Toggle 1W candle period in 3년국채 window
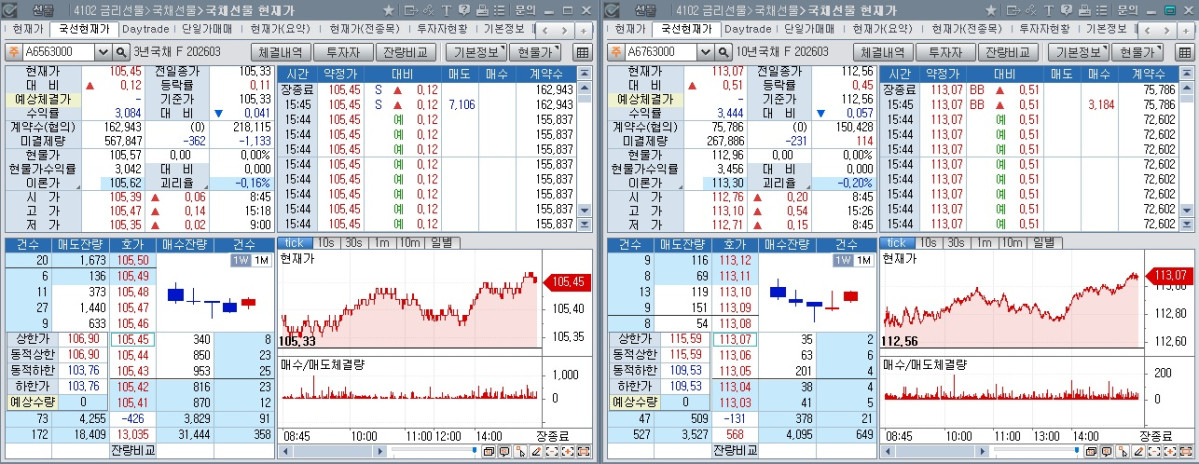1199x464 pixels. click(x=241, y=261)
